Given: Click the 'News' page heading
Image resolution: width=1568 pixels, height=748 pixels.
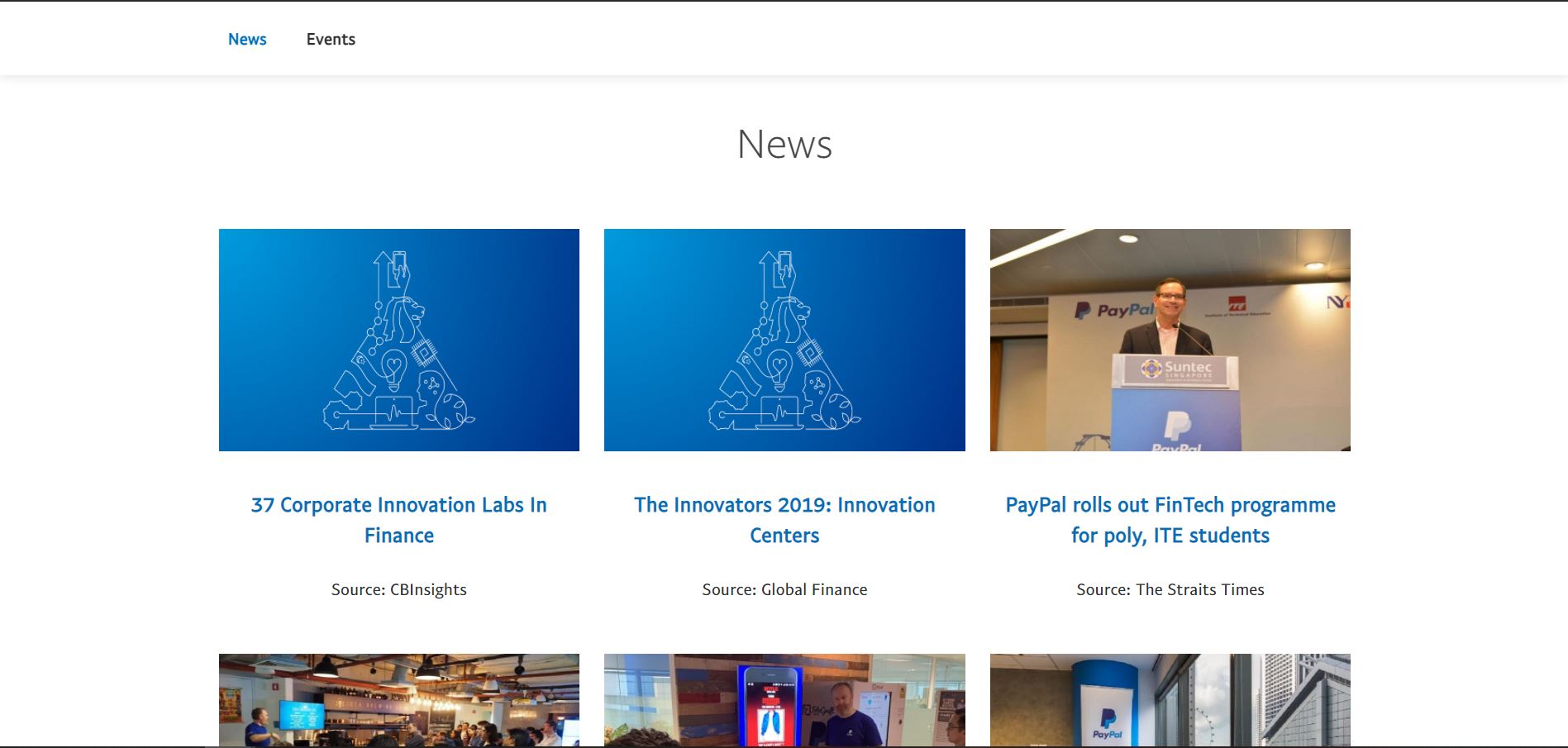Looking at the screenshot, I should click(x=784, y=144).
